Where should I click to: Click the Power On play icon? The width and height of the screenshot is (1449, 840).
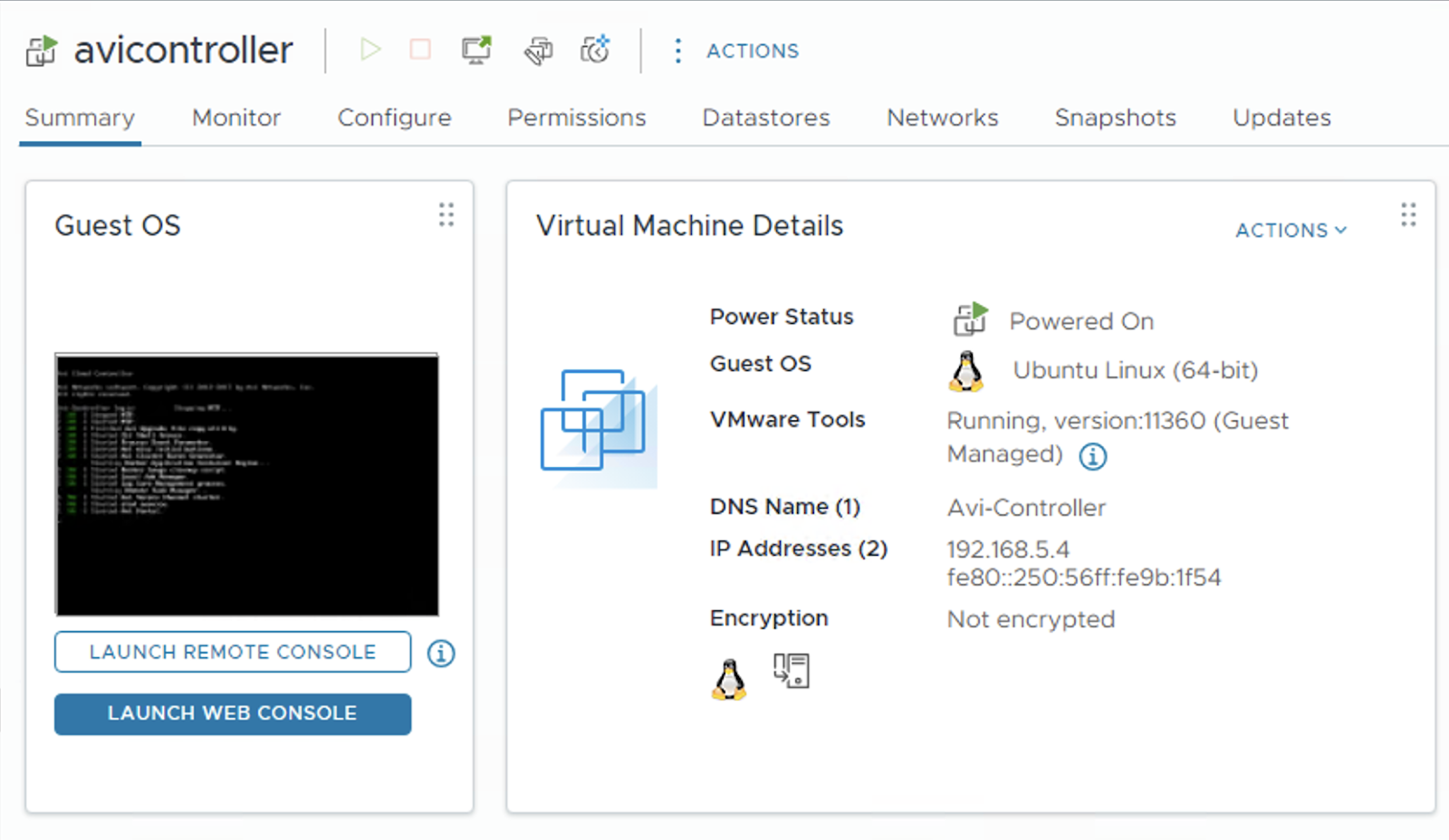click(x=369, y=49)
